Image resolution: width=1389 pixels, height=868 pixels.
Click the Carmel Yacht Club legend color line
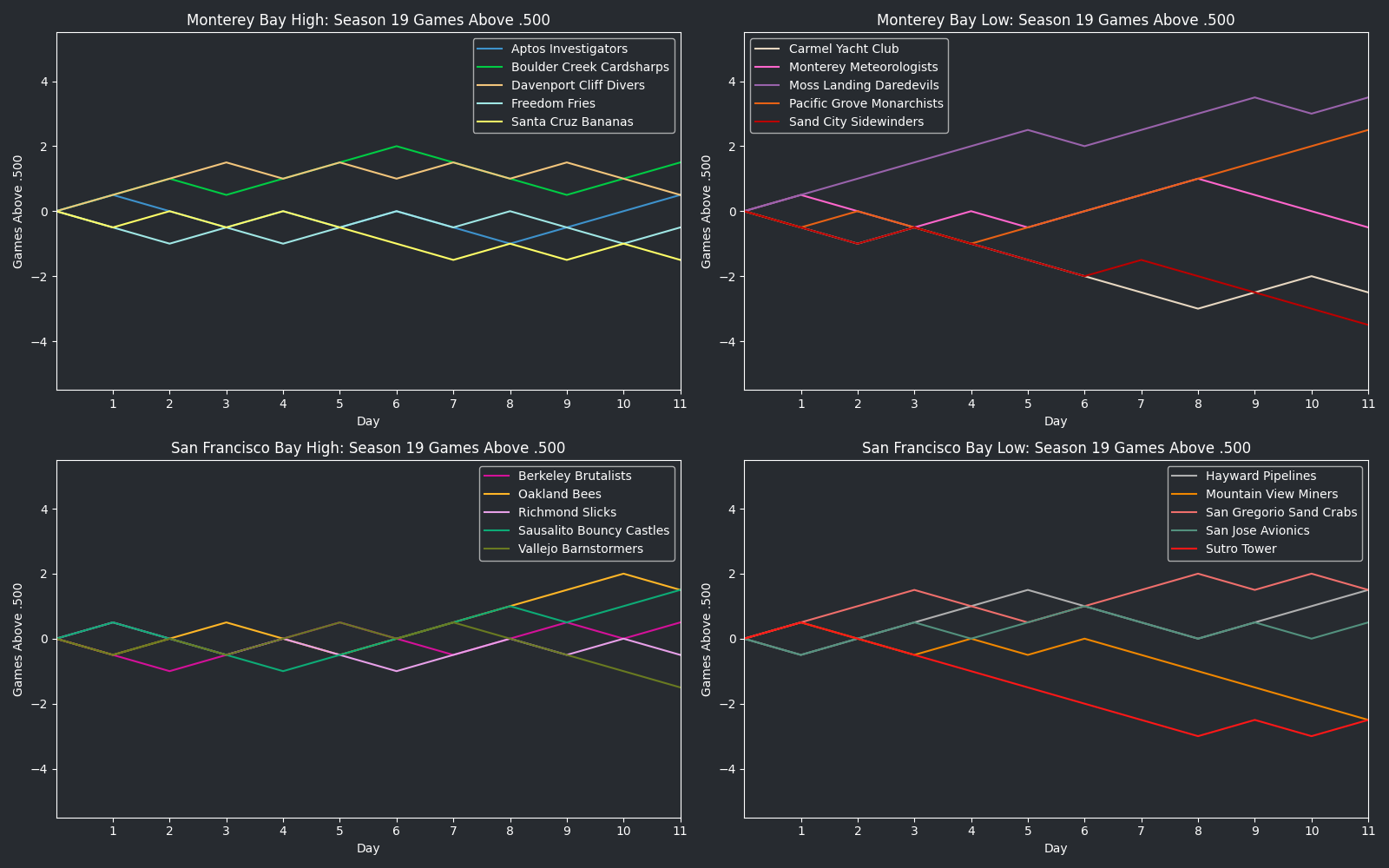(768, 49)
